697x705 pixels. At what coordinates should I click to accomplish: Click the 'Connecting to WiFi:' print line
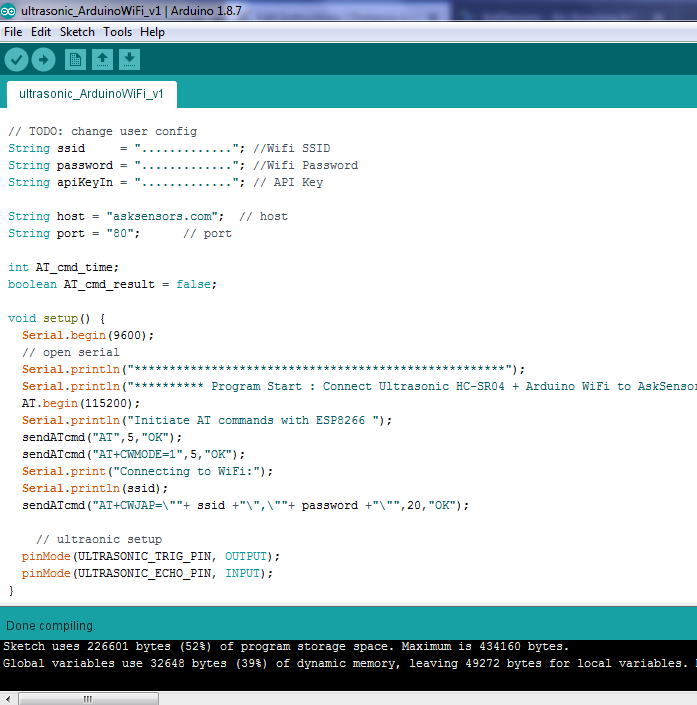(x=147, y=472)
